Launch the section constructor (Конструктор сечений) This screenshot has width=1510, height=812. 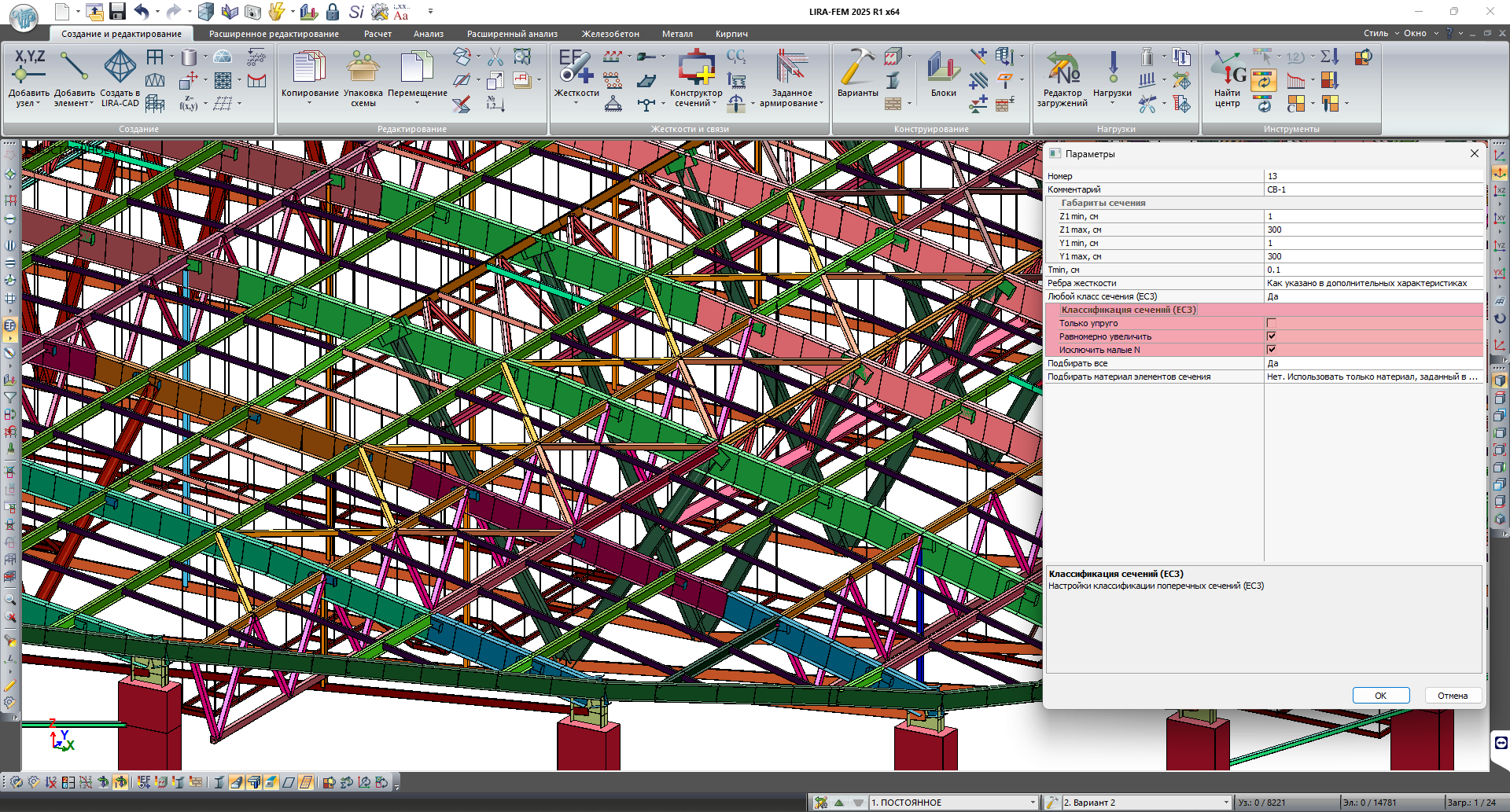click(x=696, y=68)
